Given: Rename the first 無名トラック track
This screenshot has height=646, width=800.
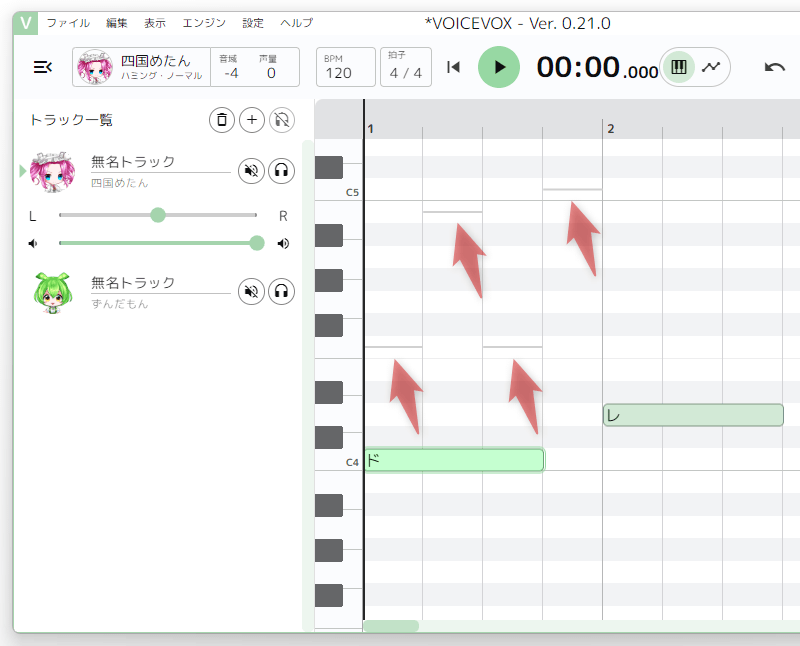Looking at the screenshot, I should click(x=160, y=162).
